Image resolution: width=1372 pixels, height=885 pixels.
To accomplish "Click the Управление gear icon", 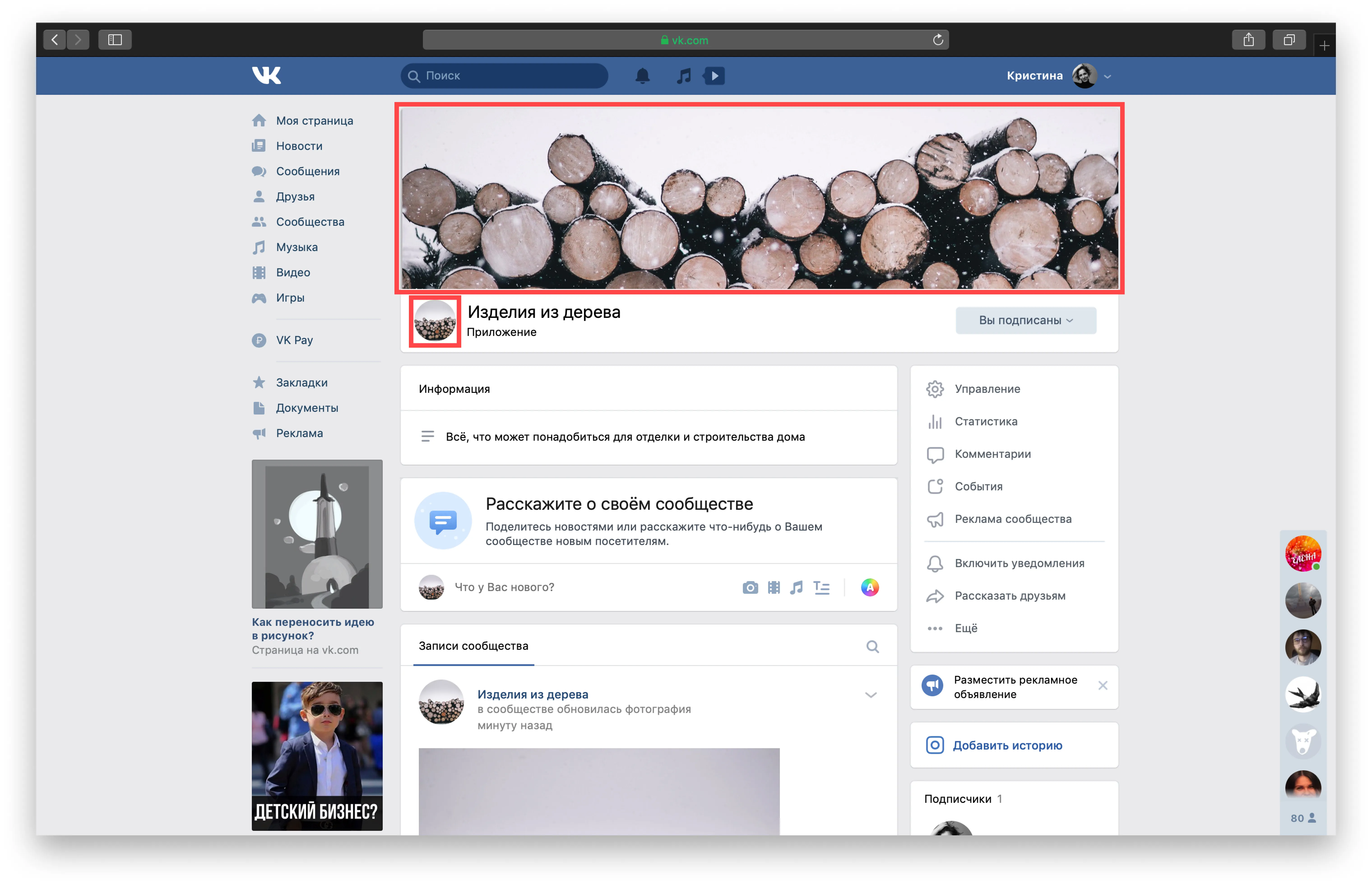I will coord(934,389).
